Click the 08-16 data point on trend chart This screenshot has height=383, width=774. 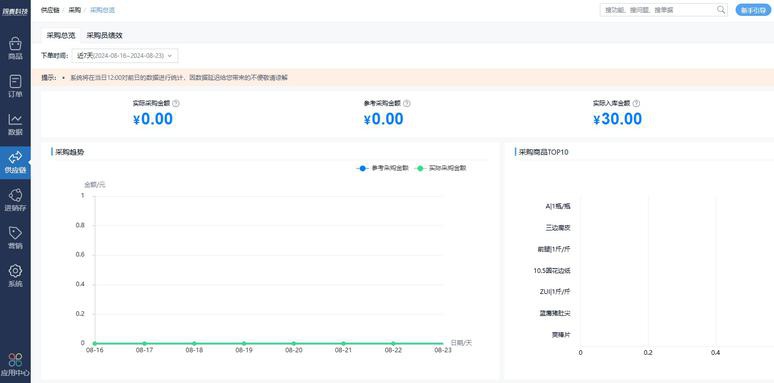pyautogui.click(x=95, y=343)
